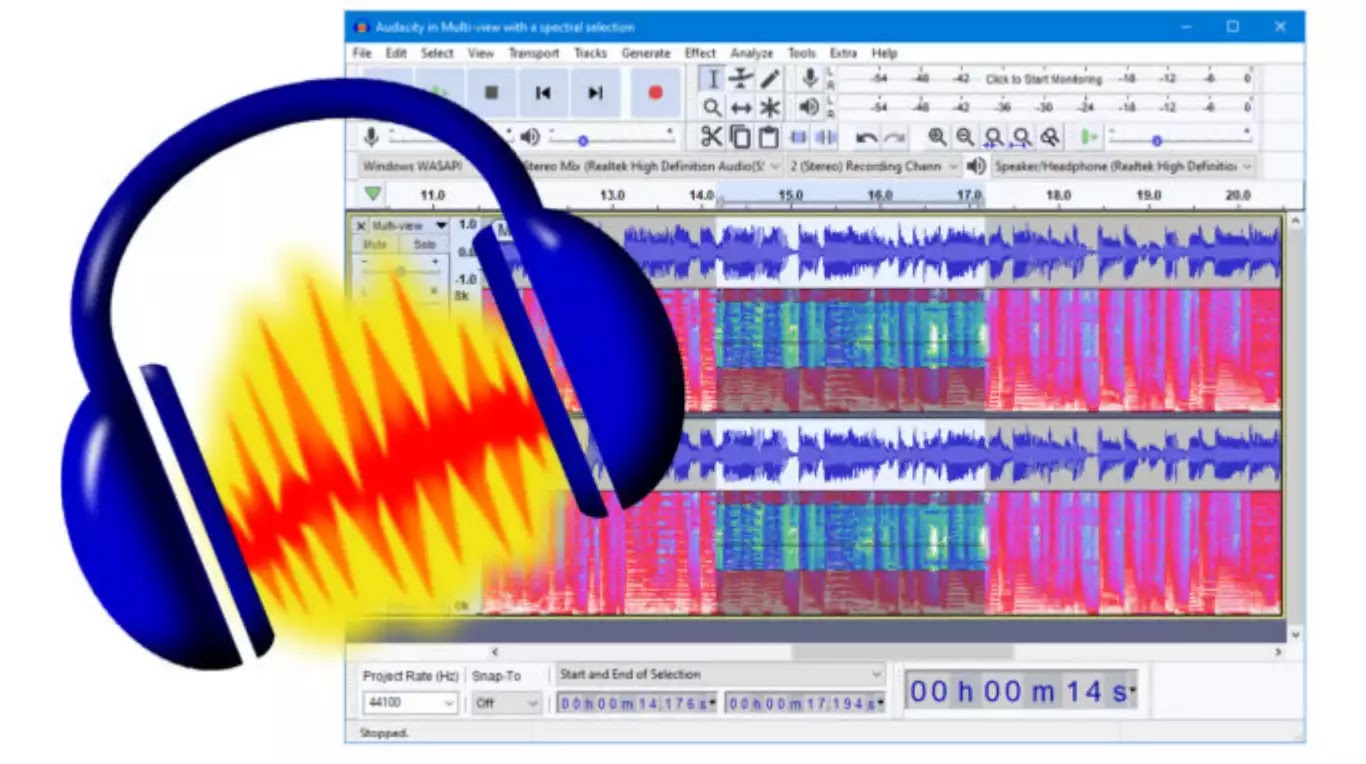Select the Envelope tool
Screen dimensions: 1366x764
(741, 79)
